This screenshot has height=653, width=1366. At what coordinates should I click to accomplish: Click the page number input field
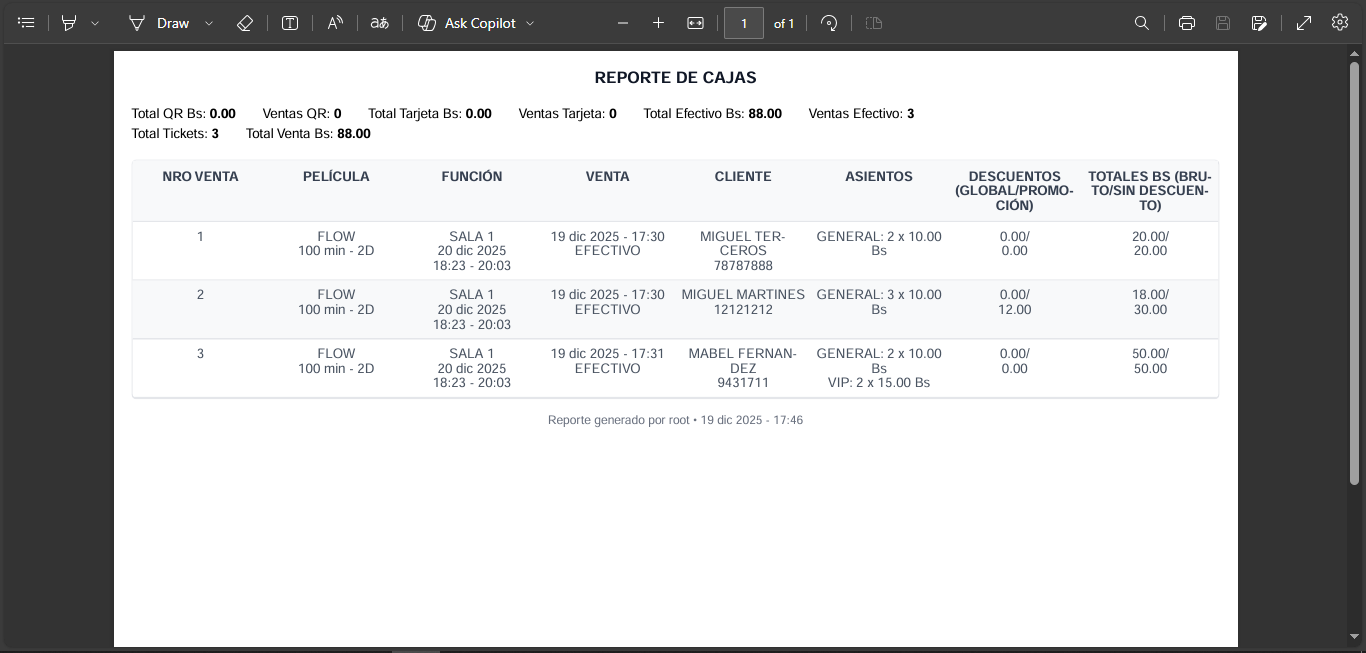point(744,23)
